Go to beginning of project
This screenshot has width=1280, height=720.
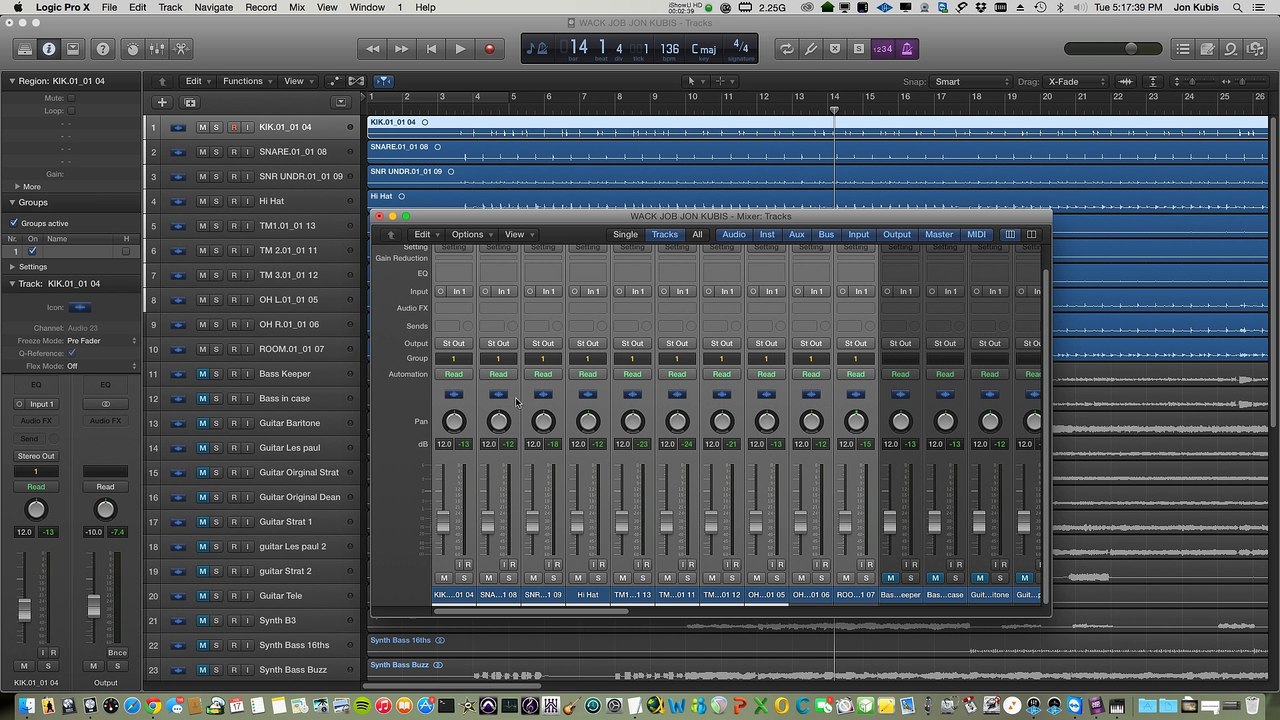pyautogui.click(x=431, y=48)
